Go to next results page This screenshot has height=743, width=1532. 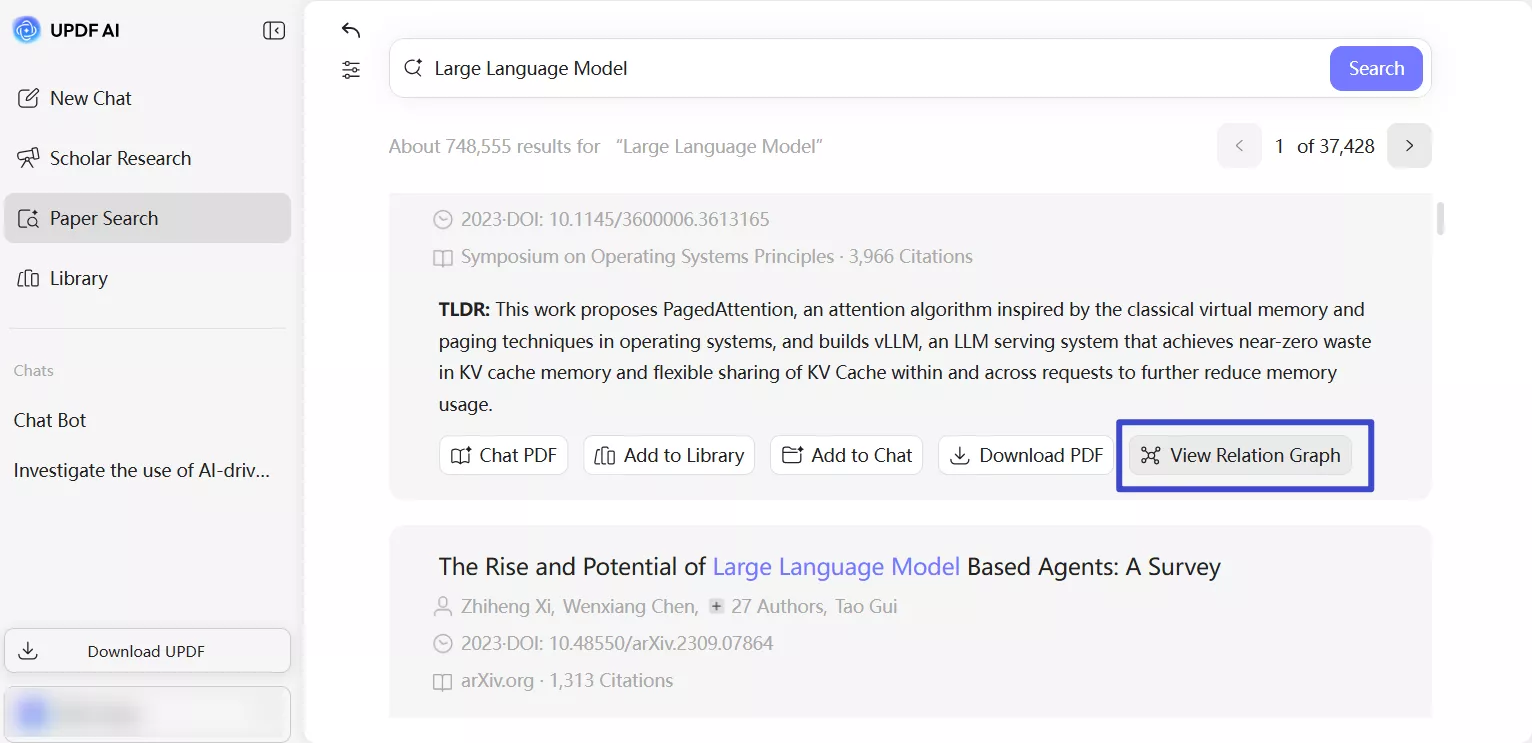click(x=1409, y=146)
